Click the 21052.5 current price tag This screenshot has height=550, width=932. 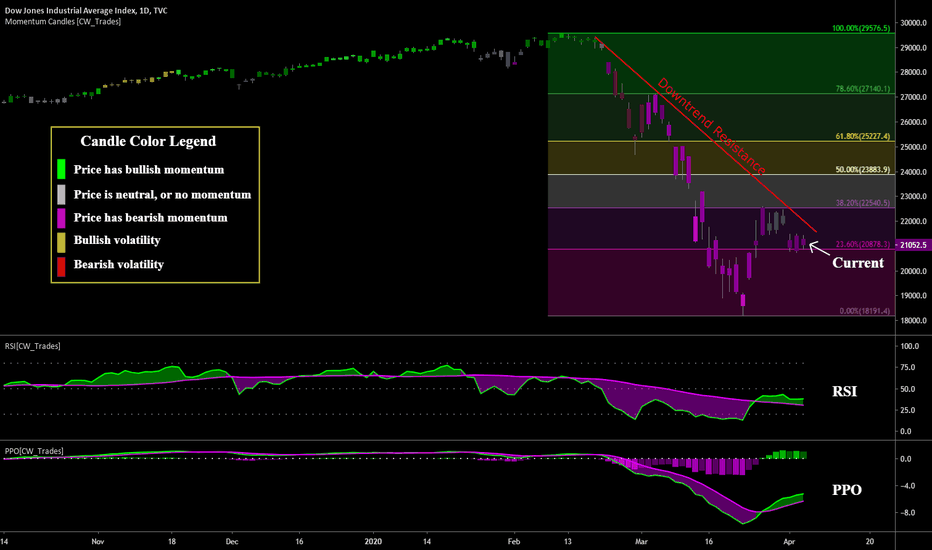914,245
